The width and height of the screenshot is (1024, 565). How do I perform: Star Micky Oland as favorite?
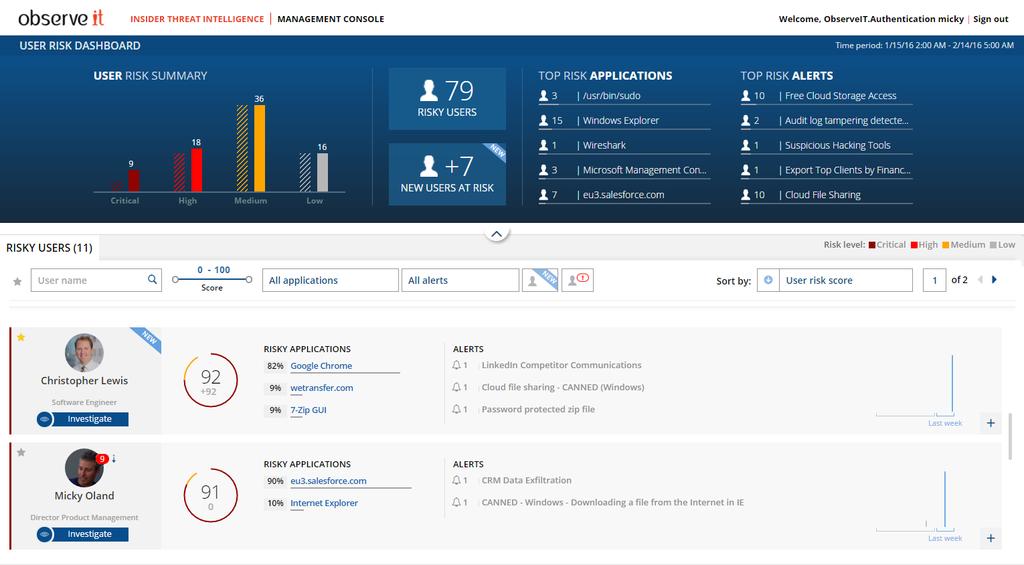tap(21, 452)
